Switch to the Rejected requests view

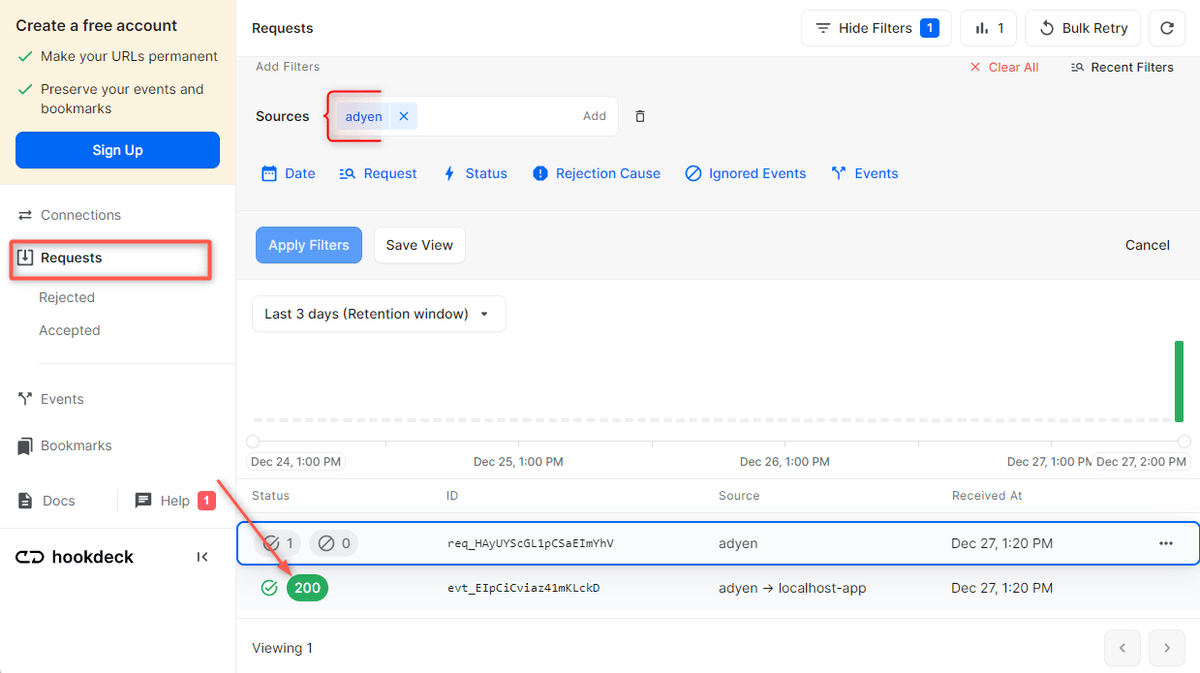(x=66, y=297)
